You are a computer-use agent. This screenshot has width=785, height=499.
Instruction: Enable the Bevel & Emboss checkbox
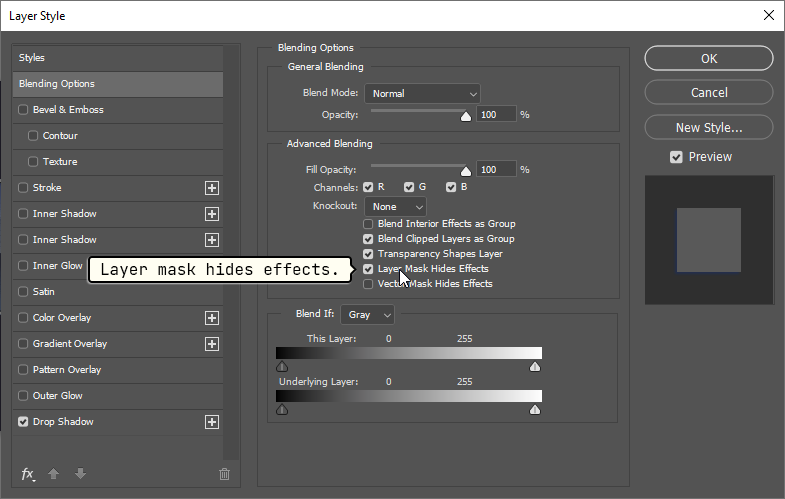[23, 110]
